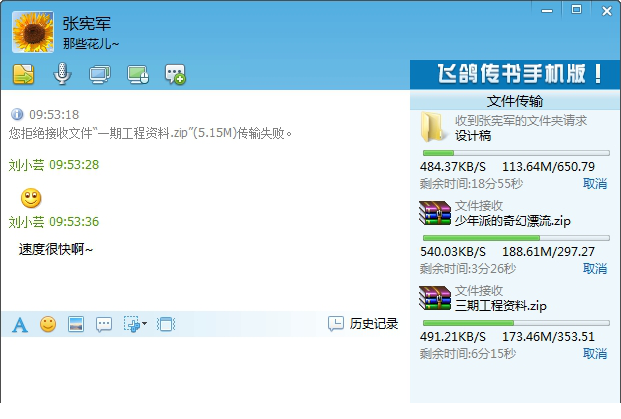Cancel the 三期工程资料.zip transfer
Image resolution: width=621 pixels, height=419 pixels.
tap(595, 354)
